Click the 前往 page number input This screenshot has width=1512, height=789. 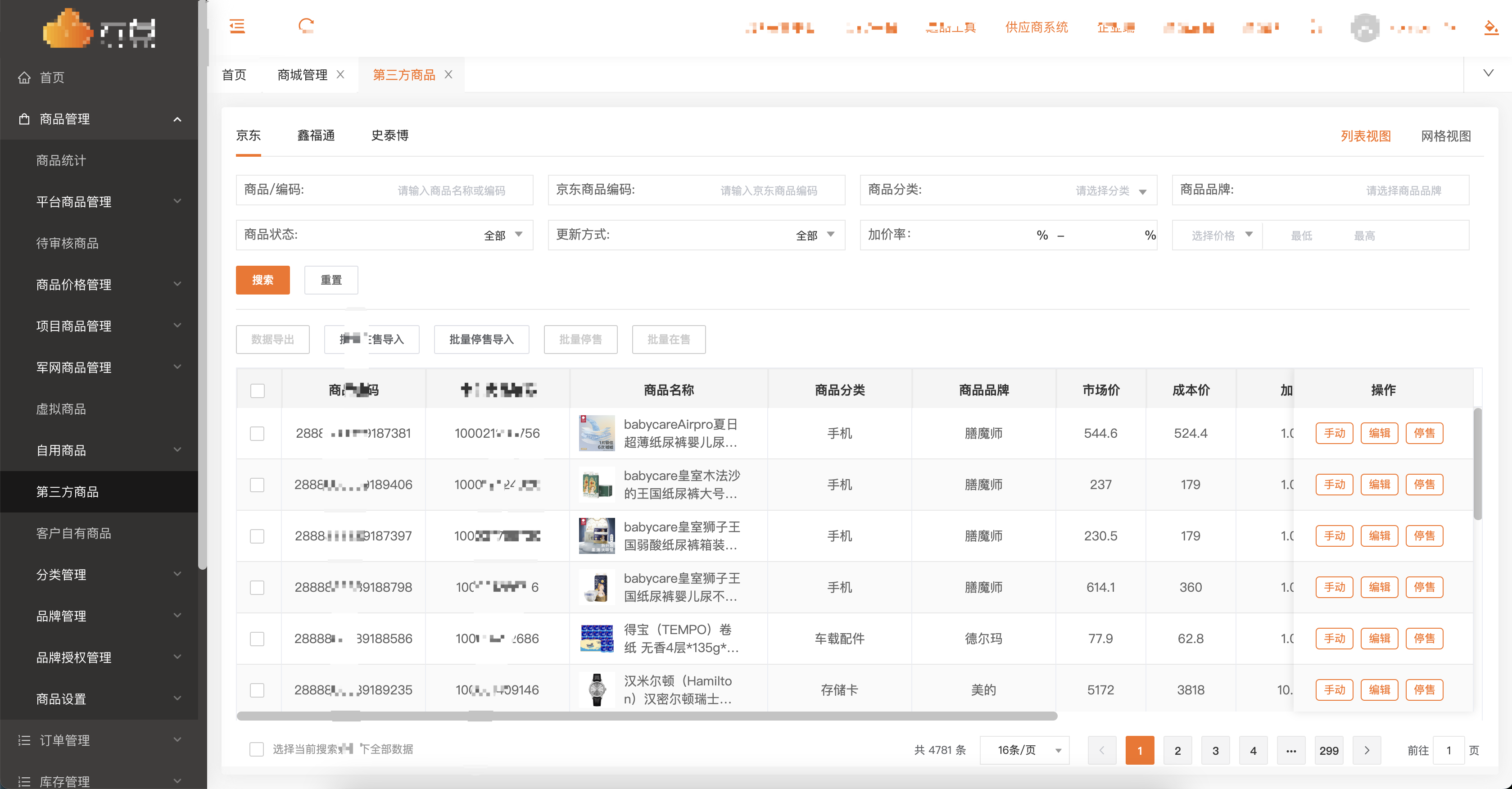point(1449,750)
